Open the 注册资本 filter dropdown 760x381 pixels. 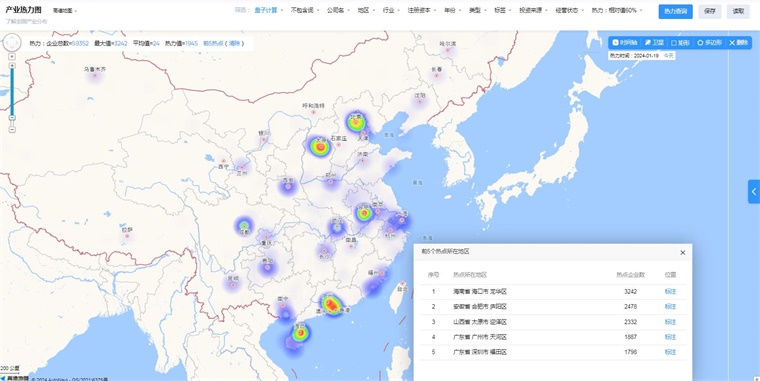pyautogui.click(x=422, y=10)
